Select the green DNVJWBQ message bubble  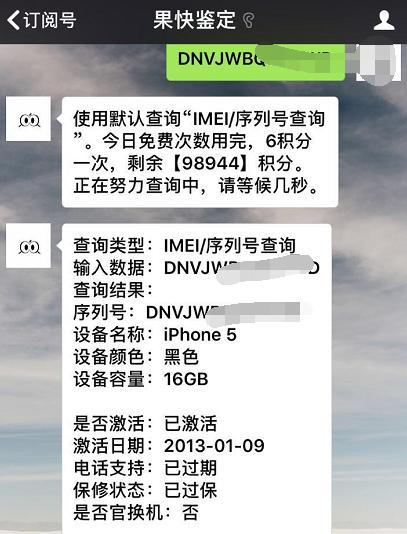255,62
